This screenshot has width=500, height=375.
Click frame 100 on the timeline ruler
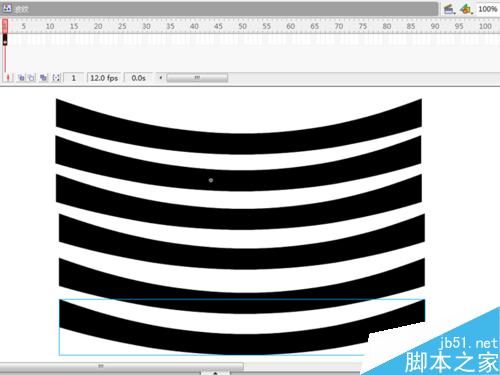(x=485, y=26)
